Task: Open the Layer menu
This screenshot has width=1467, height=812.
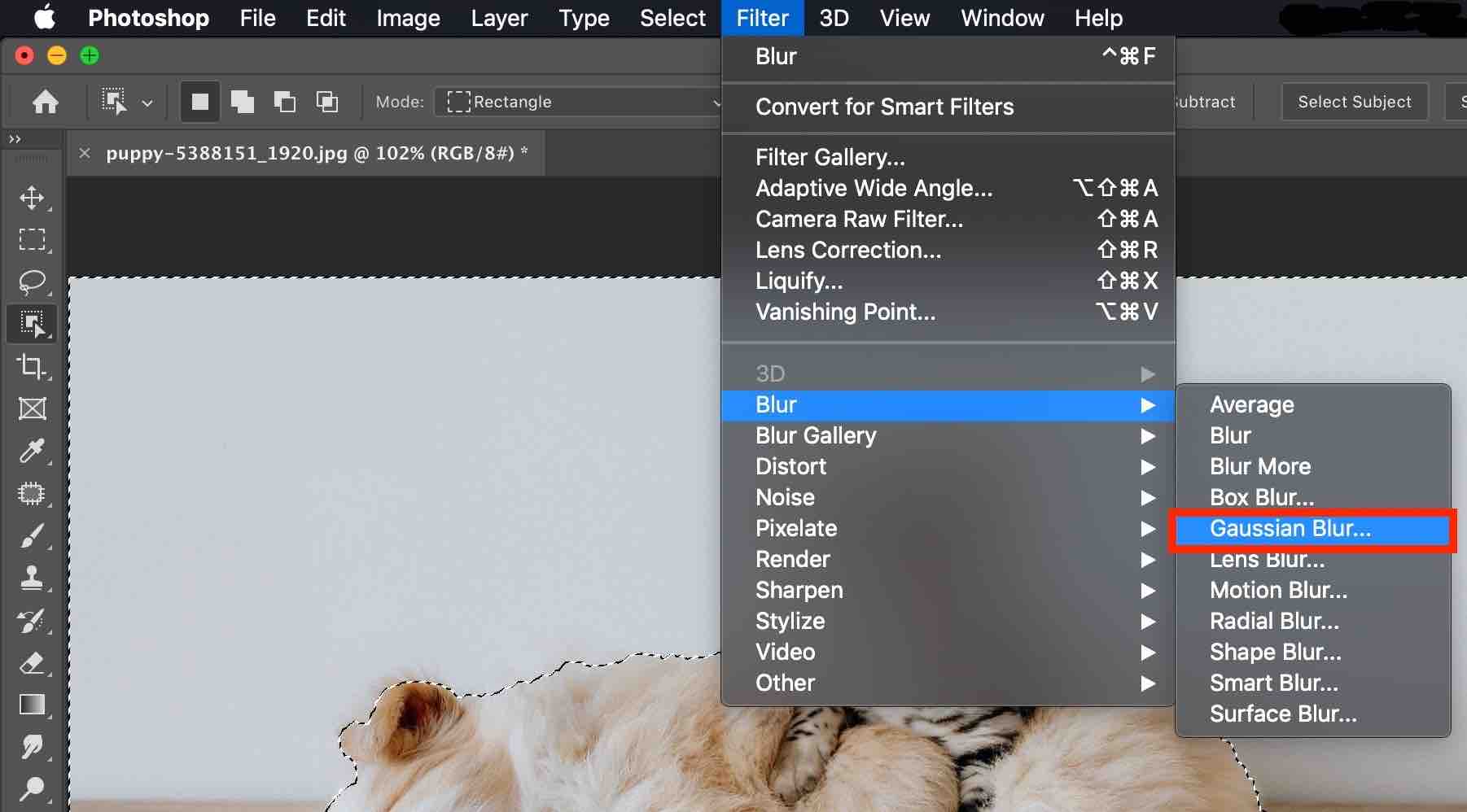Action: (499, 18)
